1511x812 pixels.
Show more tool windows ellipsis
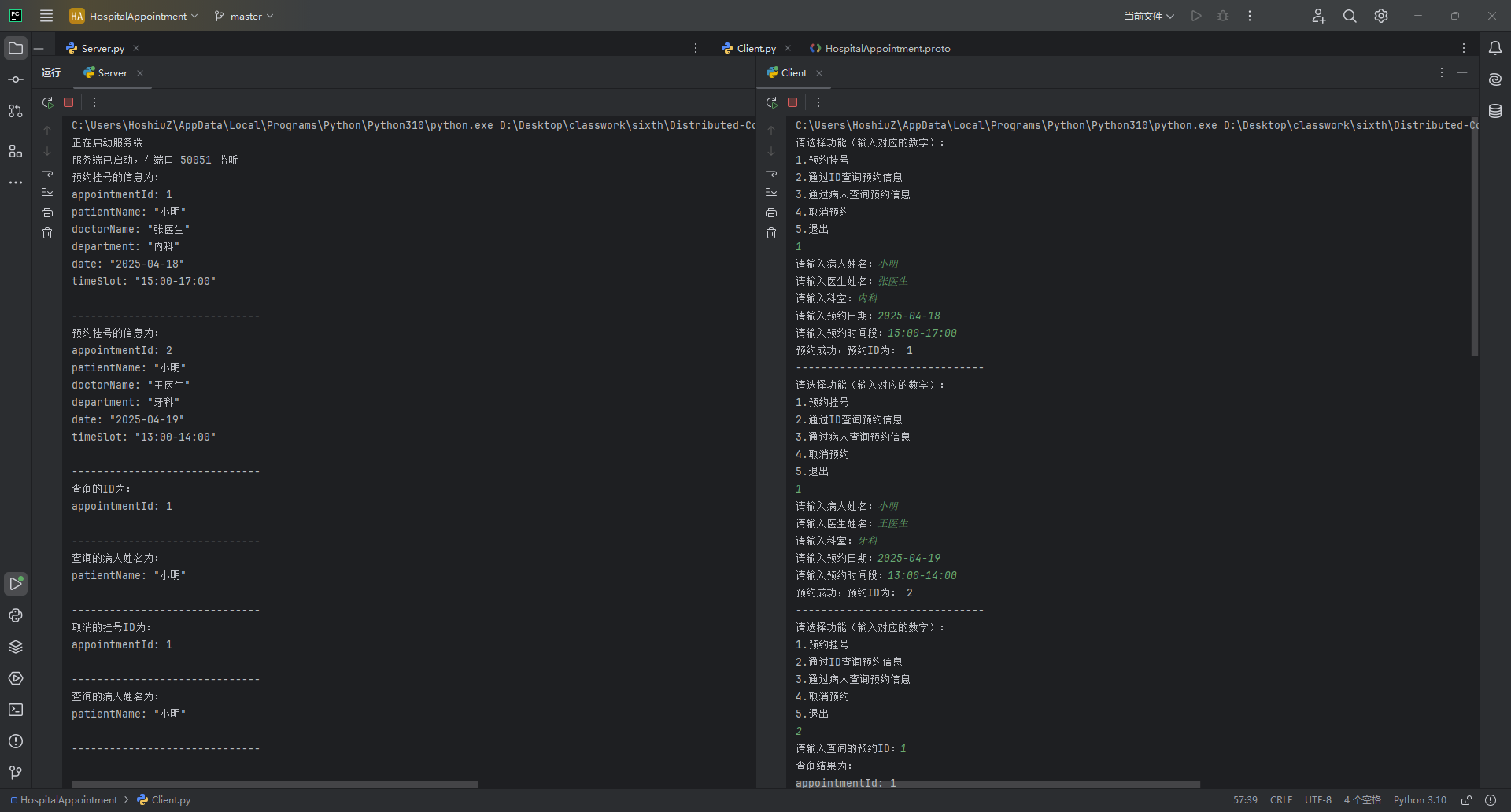16,183
